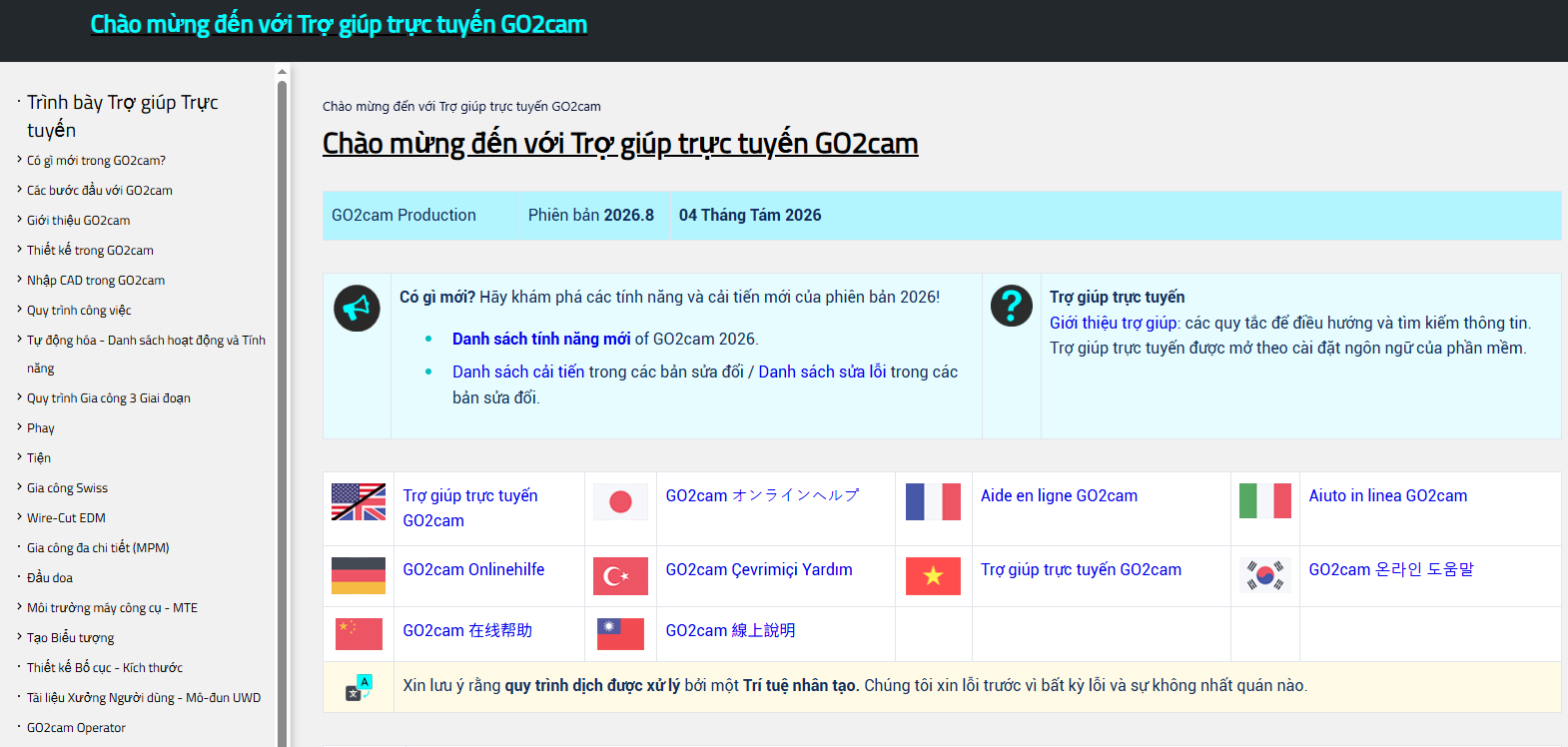
Task: Open the 'Danh sách sửa lỗi' link
Action: 822,372
